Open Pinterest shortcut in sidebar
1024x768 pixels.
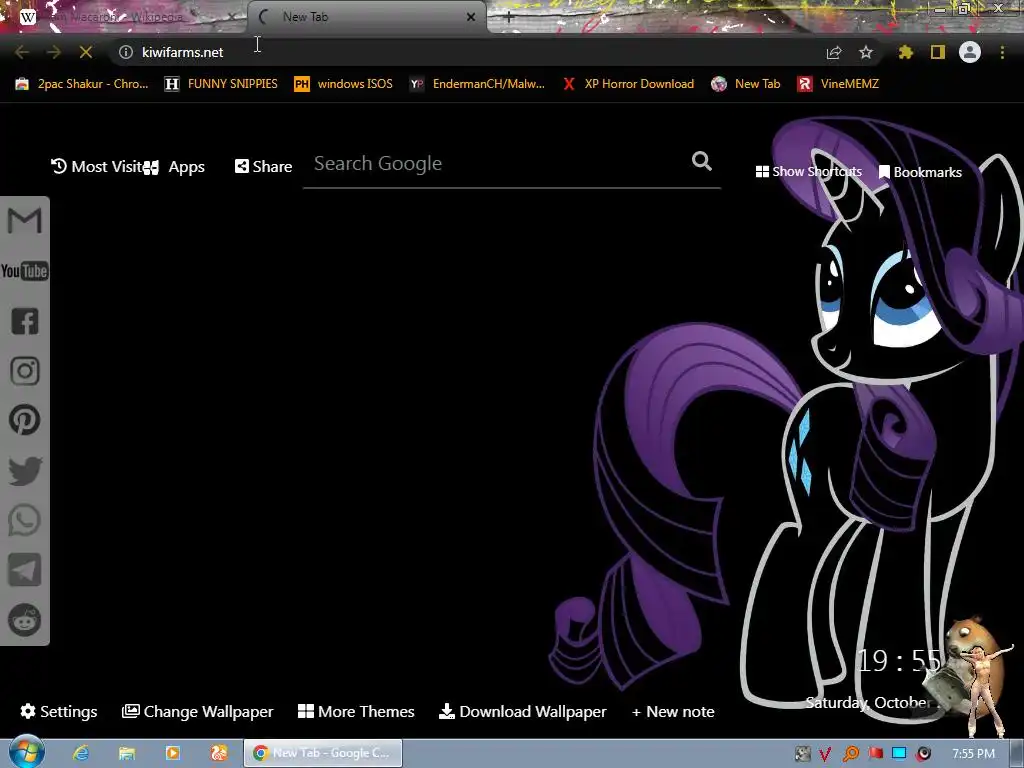[25, 421]
